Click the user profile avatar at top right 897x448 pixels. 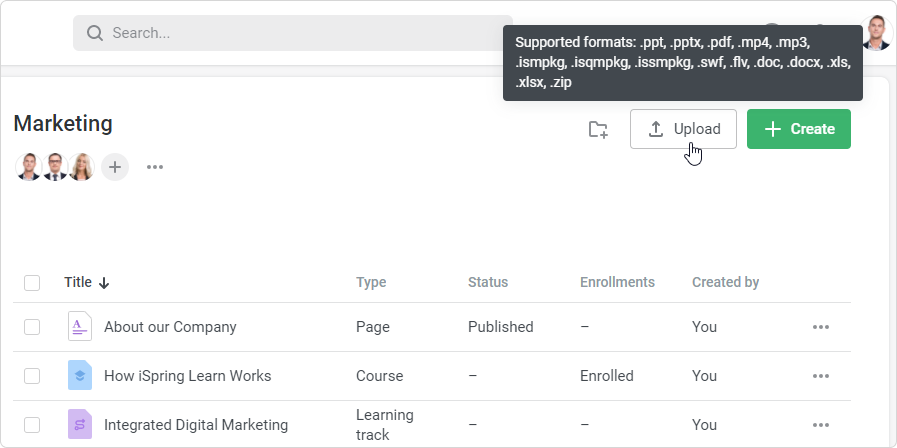click(x=877, y=32)
